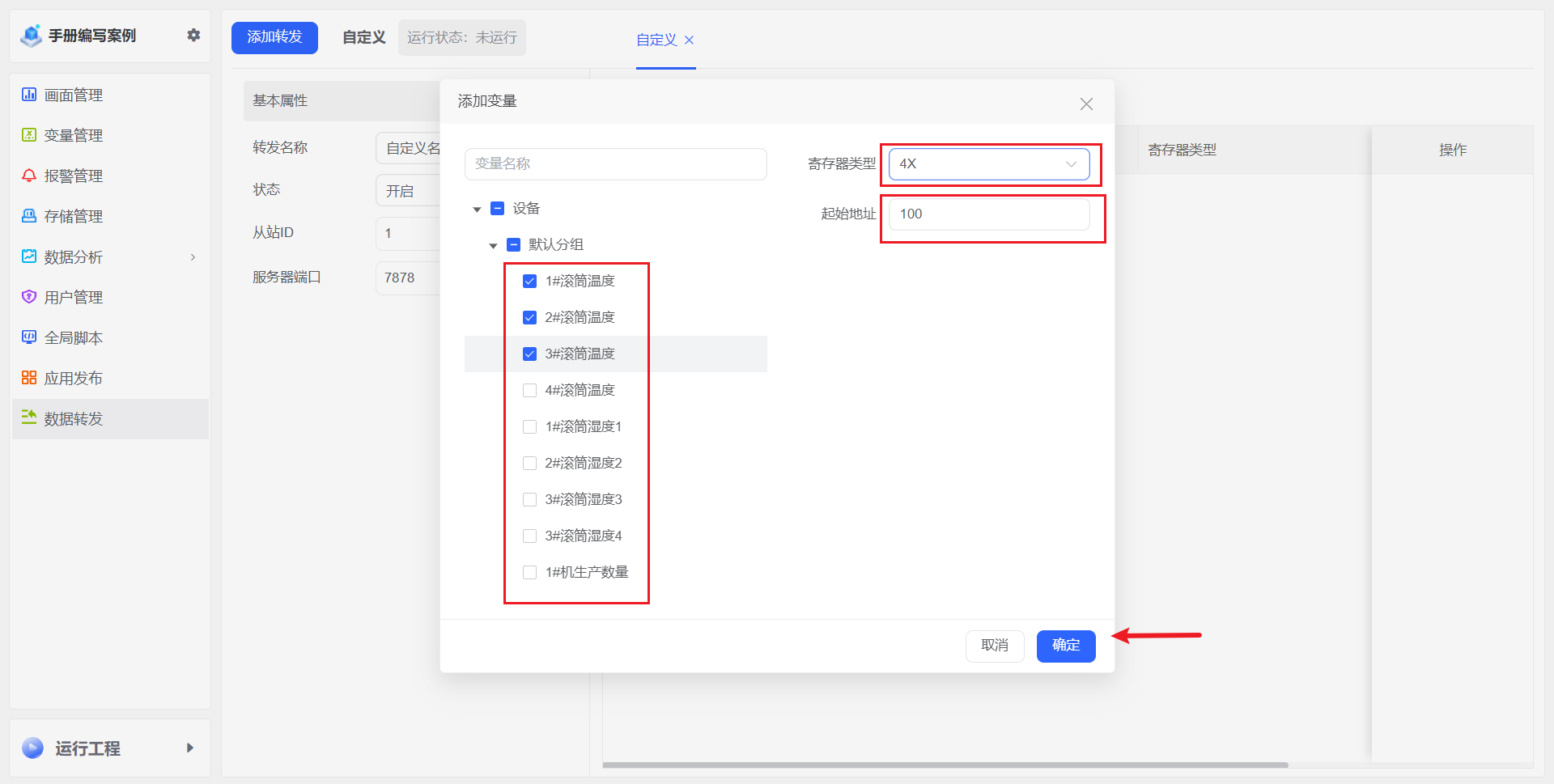Open the 用户管理 shield icon
This screenshot has height=784, width=1554.
[29, 297]
